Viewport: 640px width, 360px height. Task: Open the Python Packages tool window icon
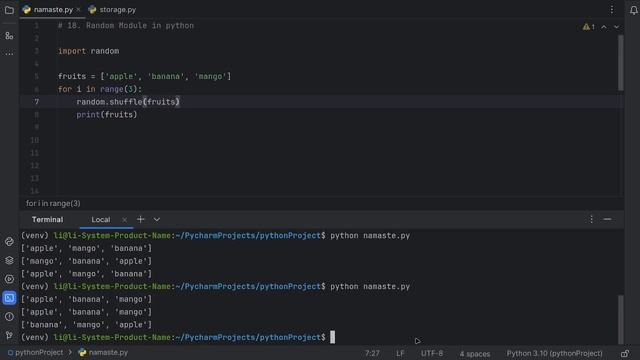pos(9,242)
